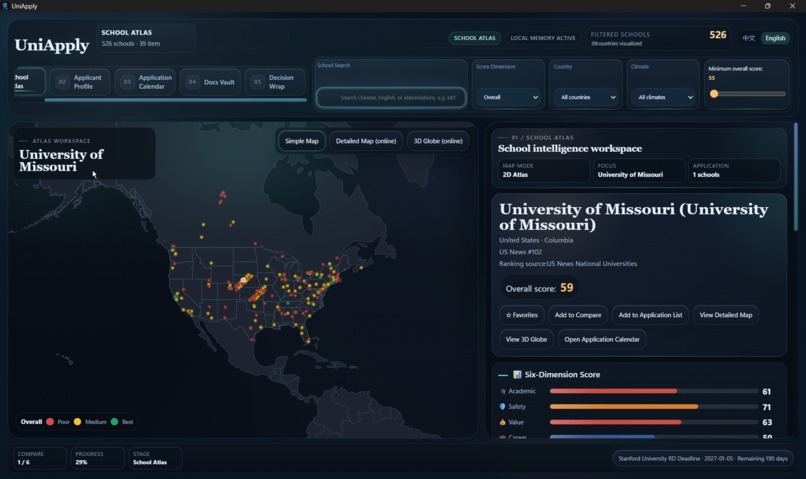Click the UniApply app icon in title bar

tap(5, 6)
